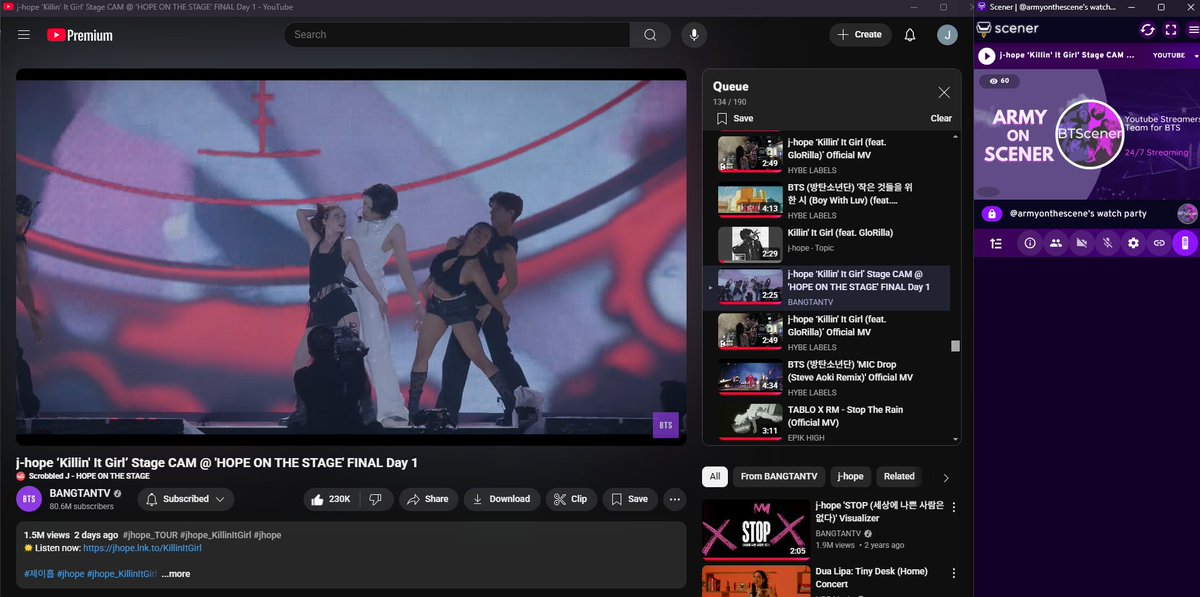This screenshot has width=1200, height=597.
Task: Dislike the video
Action: (375, 499)
